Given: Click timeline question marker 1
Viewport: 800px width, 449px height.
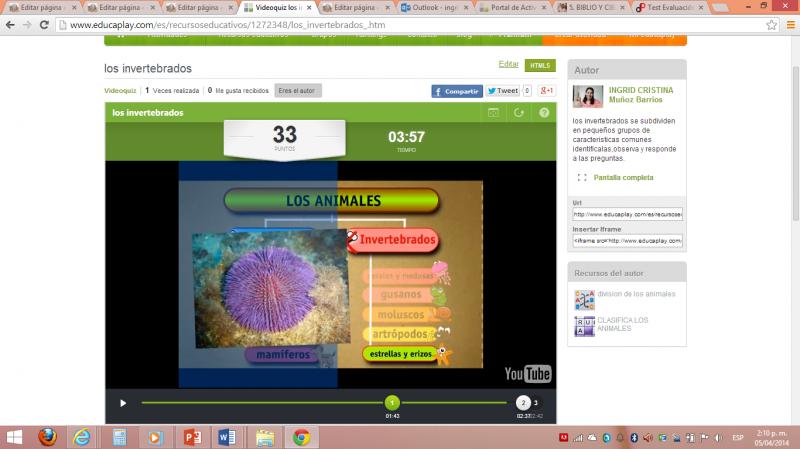Looking at the screenshot, I should click(392, 403).
